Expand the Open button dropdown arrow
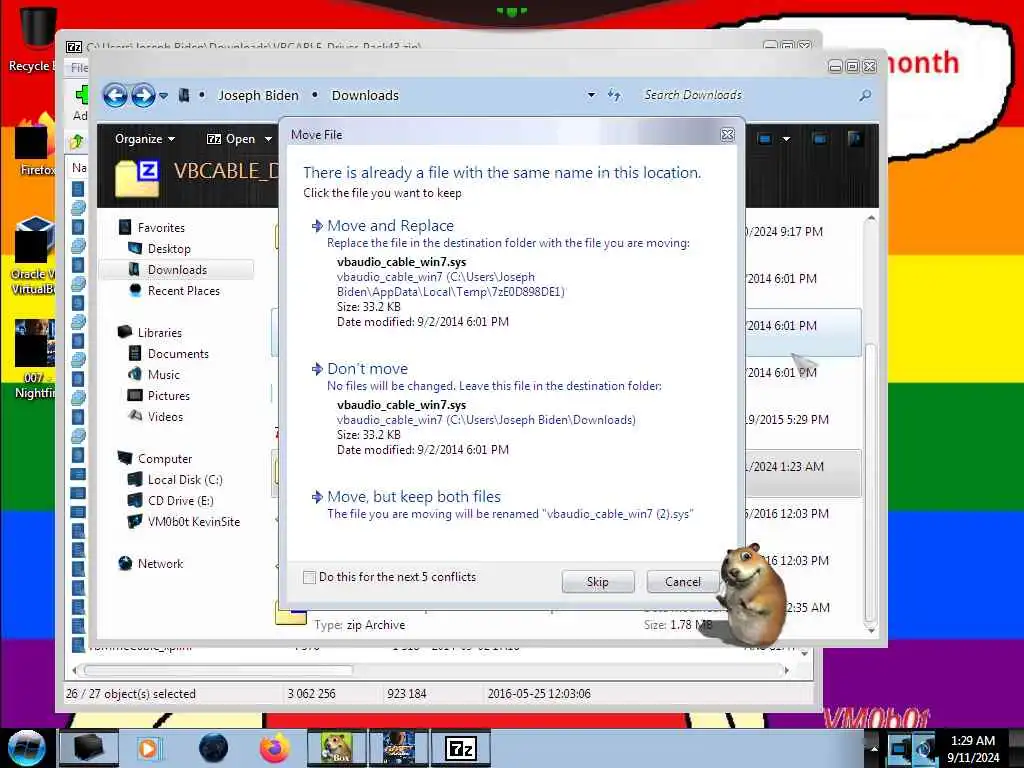Screen dimensions: 1024x768 [x=268, y=139]
